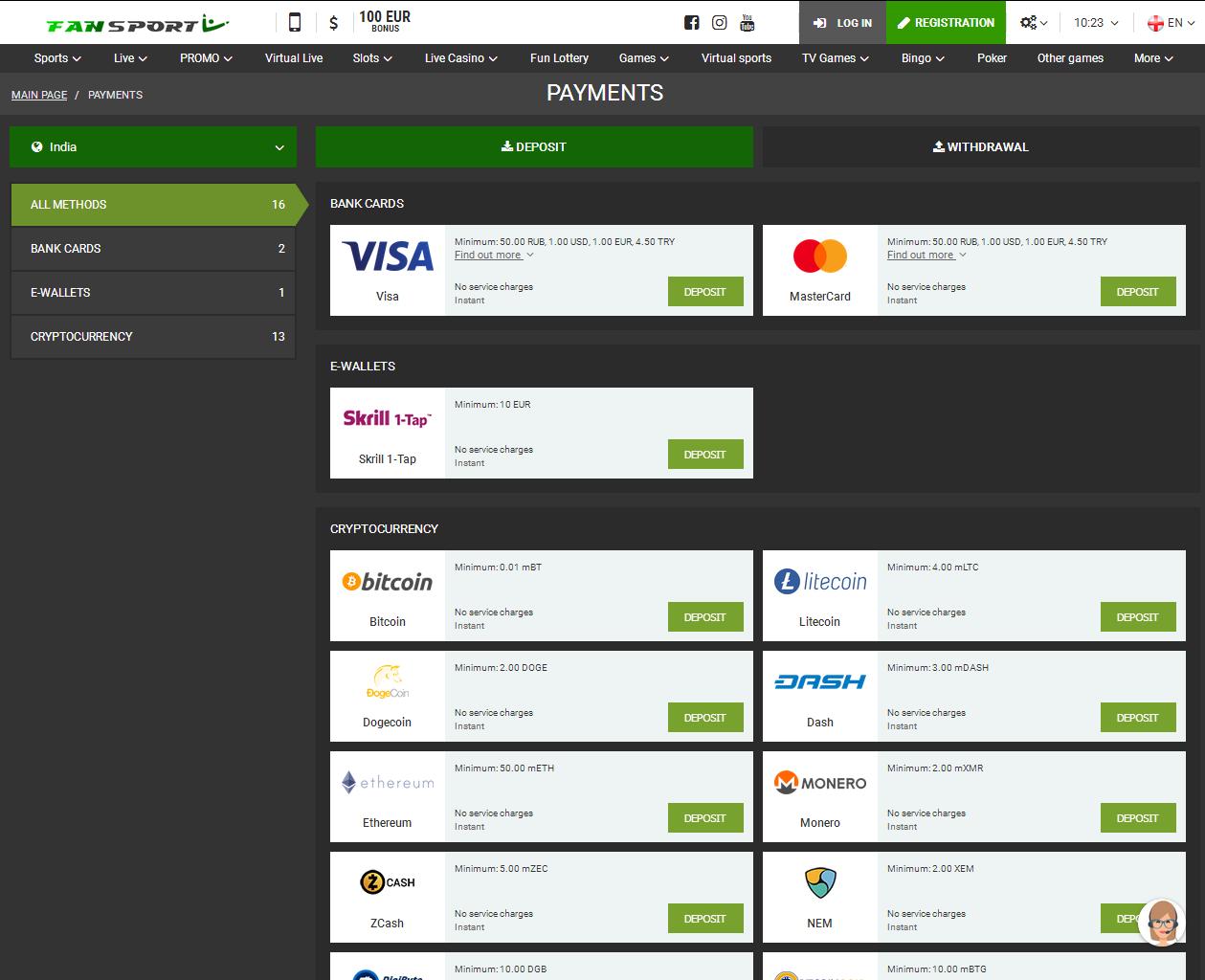
Task: Click the Visa card logo
Action: (388, 256)
